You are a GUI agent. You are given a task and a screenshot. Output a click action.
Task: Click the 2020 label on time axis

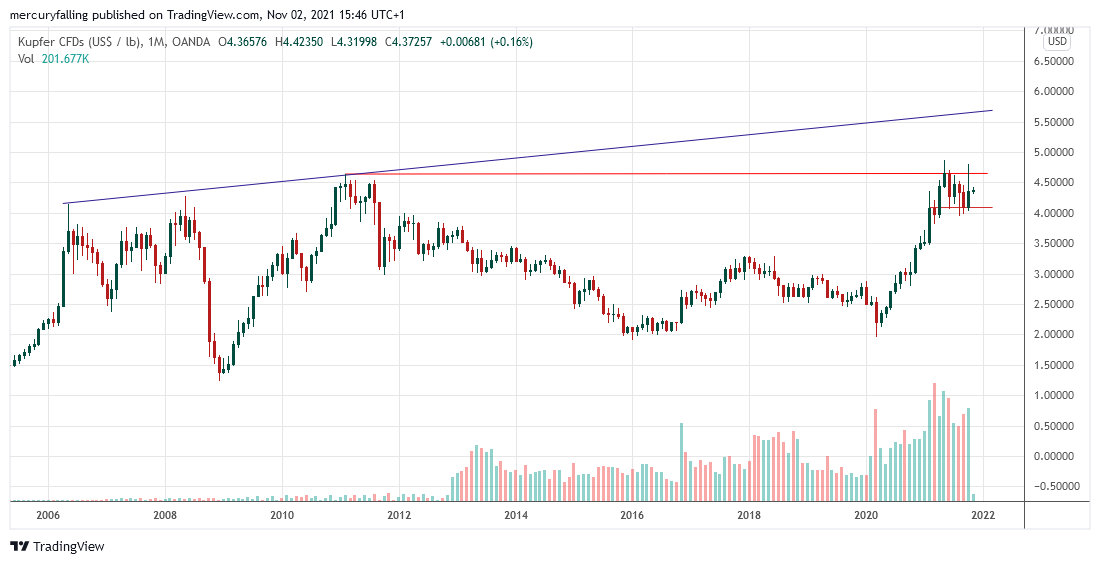[866, 515]
